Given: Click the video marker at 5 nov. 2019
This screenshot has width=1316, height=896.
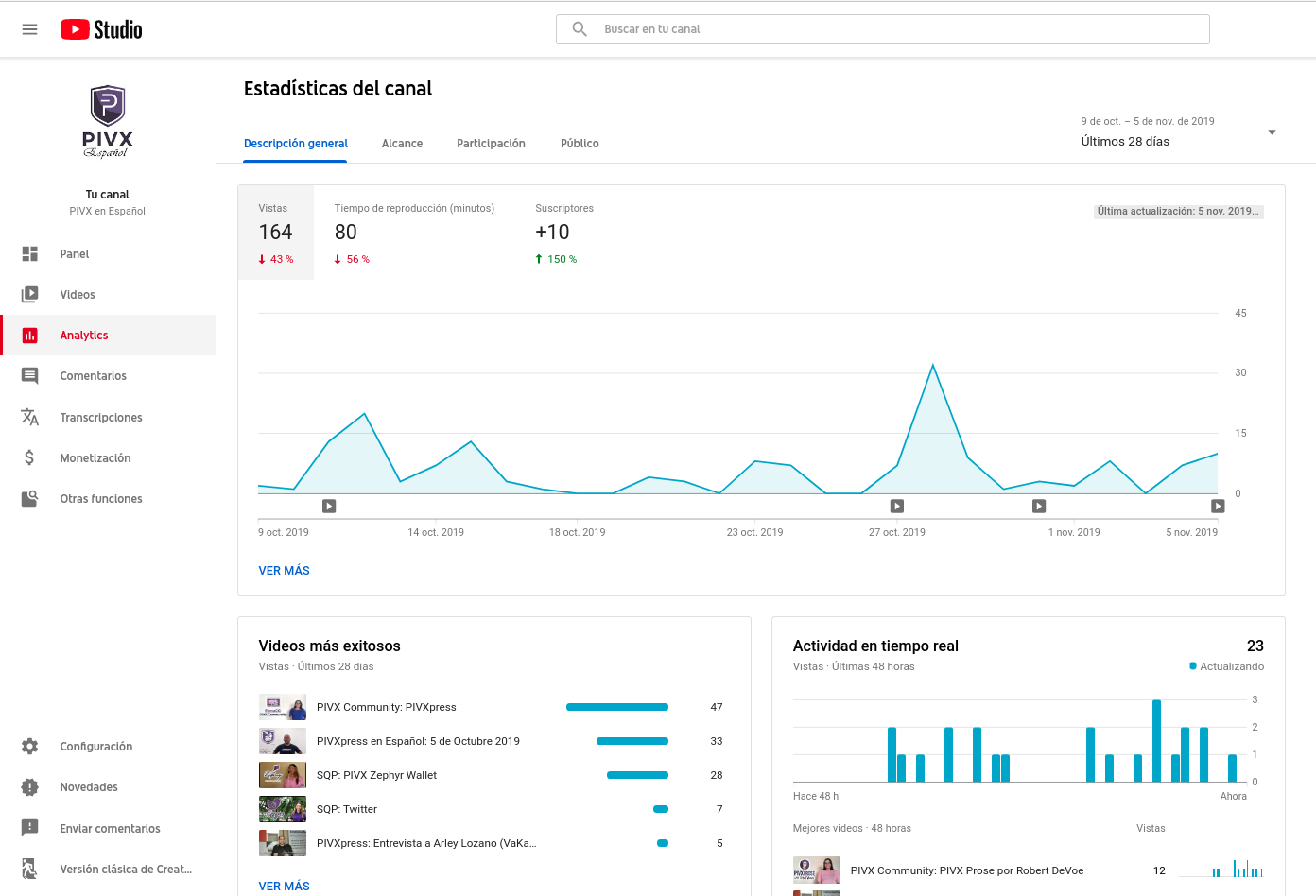Looking at the screenshot, I should [x=1218, y=506].
